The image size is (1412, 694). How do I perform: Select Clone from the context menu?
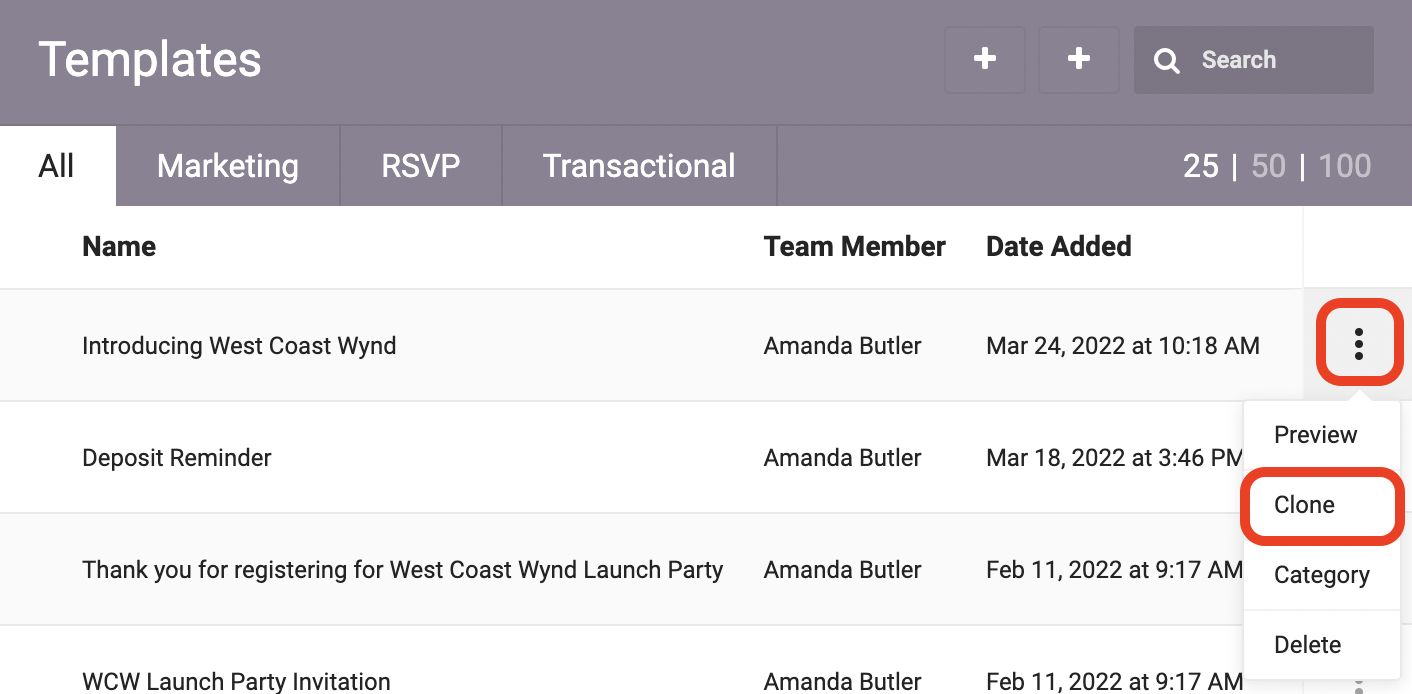click(x=1304, y=505)
